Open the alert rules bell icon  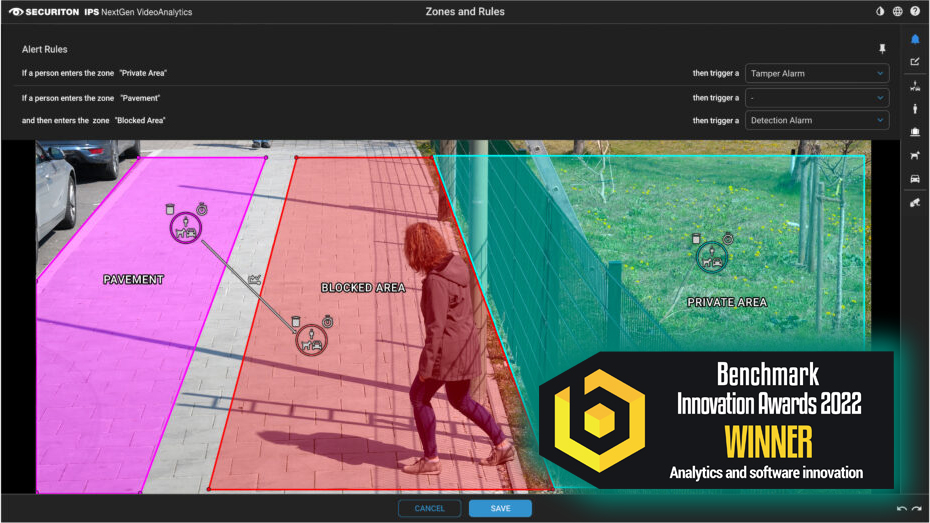915,39
